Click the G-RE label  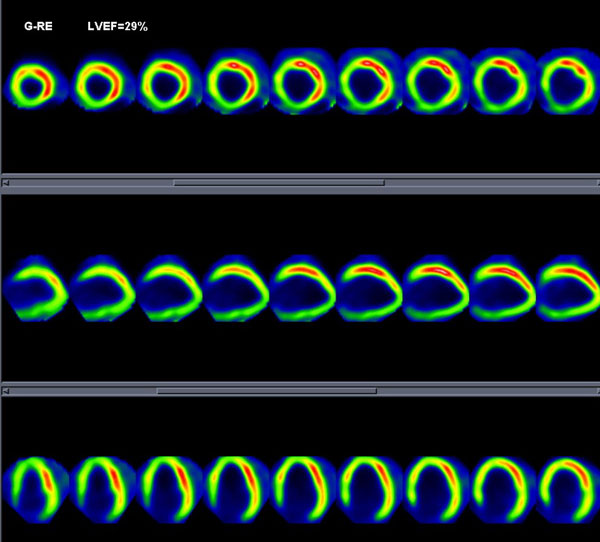[x=38, y=26]
